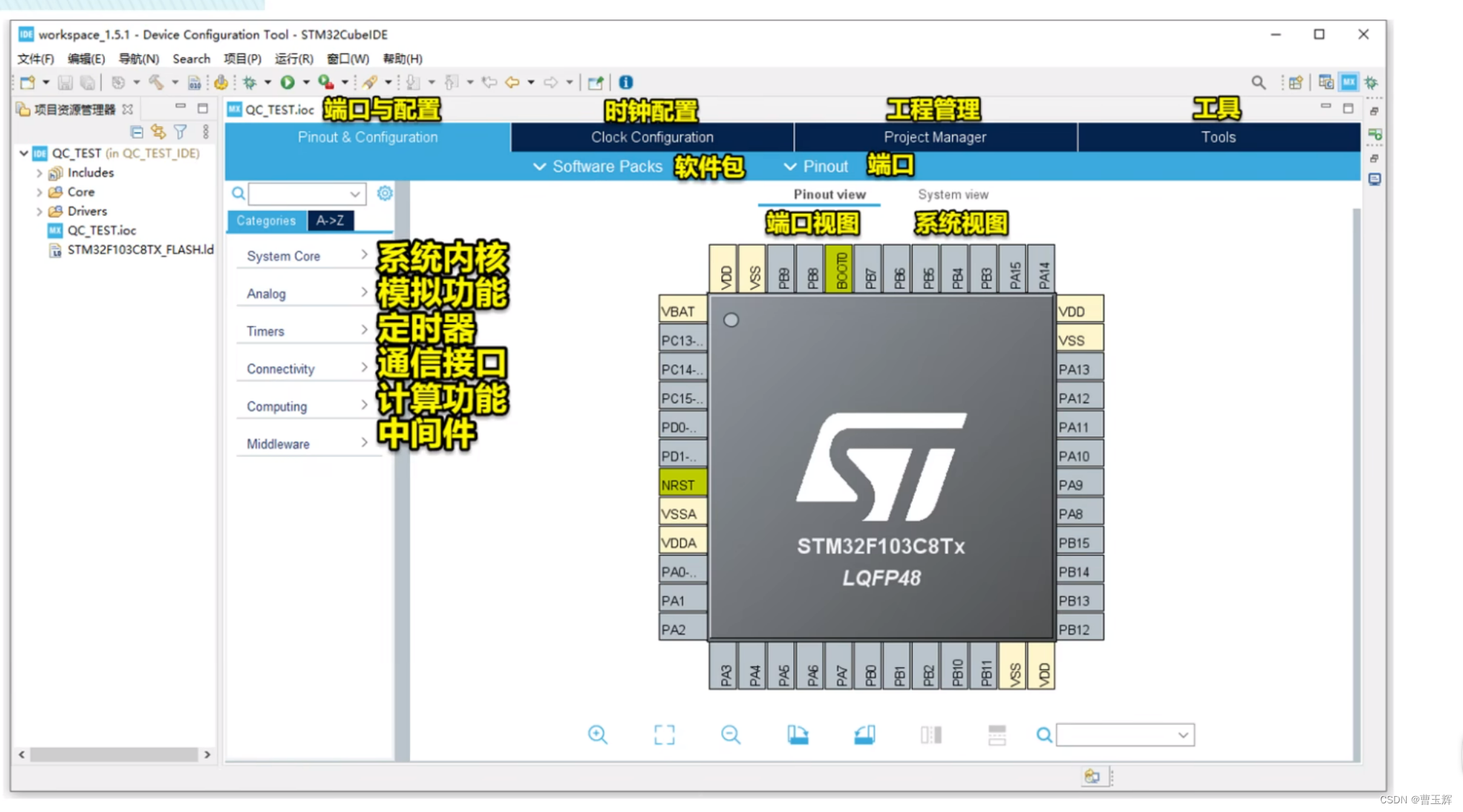Screen dimensions: 1463x812
Task: Open the Software Packs dropdown
Action: 597,166
